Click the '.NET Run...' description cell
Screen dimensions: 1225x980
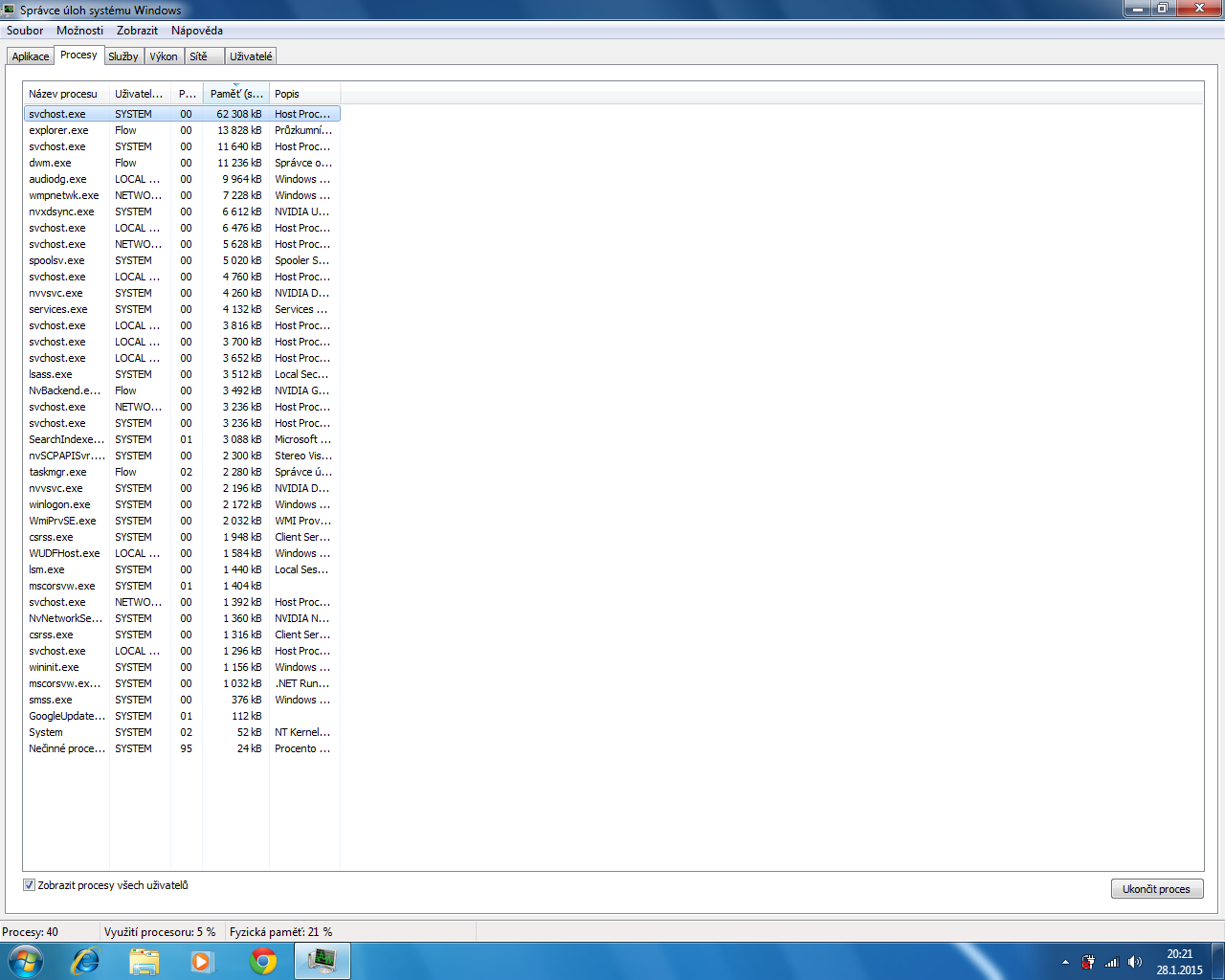[x=301, y=683]
